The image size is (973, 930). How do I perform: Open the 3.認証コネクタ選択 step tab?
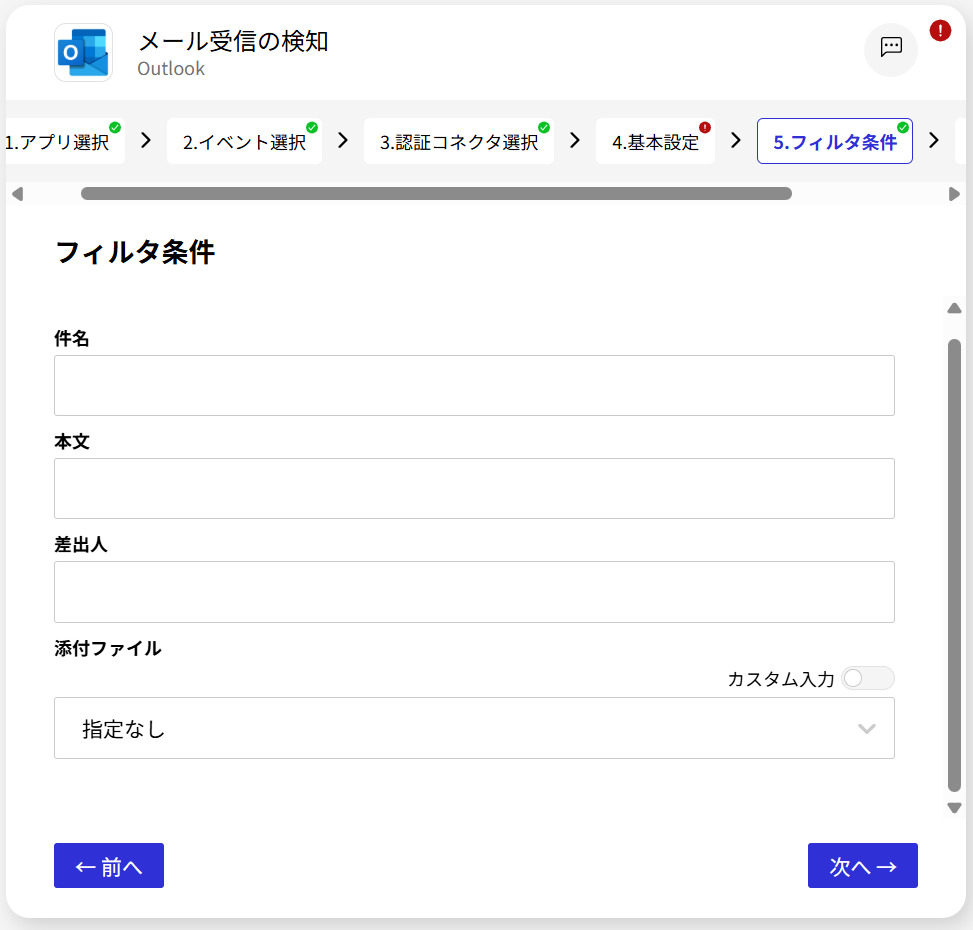tap(458, 142)
